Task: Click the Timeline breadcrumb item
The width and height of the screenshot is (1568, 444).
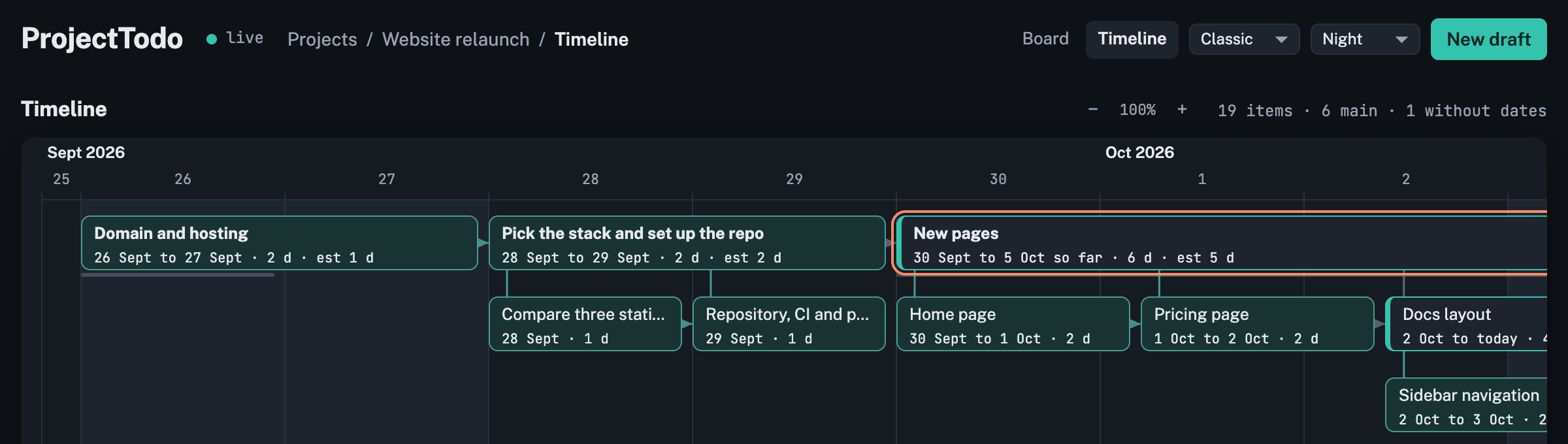Action: click(x=591, y=39)
